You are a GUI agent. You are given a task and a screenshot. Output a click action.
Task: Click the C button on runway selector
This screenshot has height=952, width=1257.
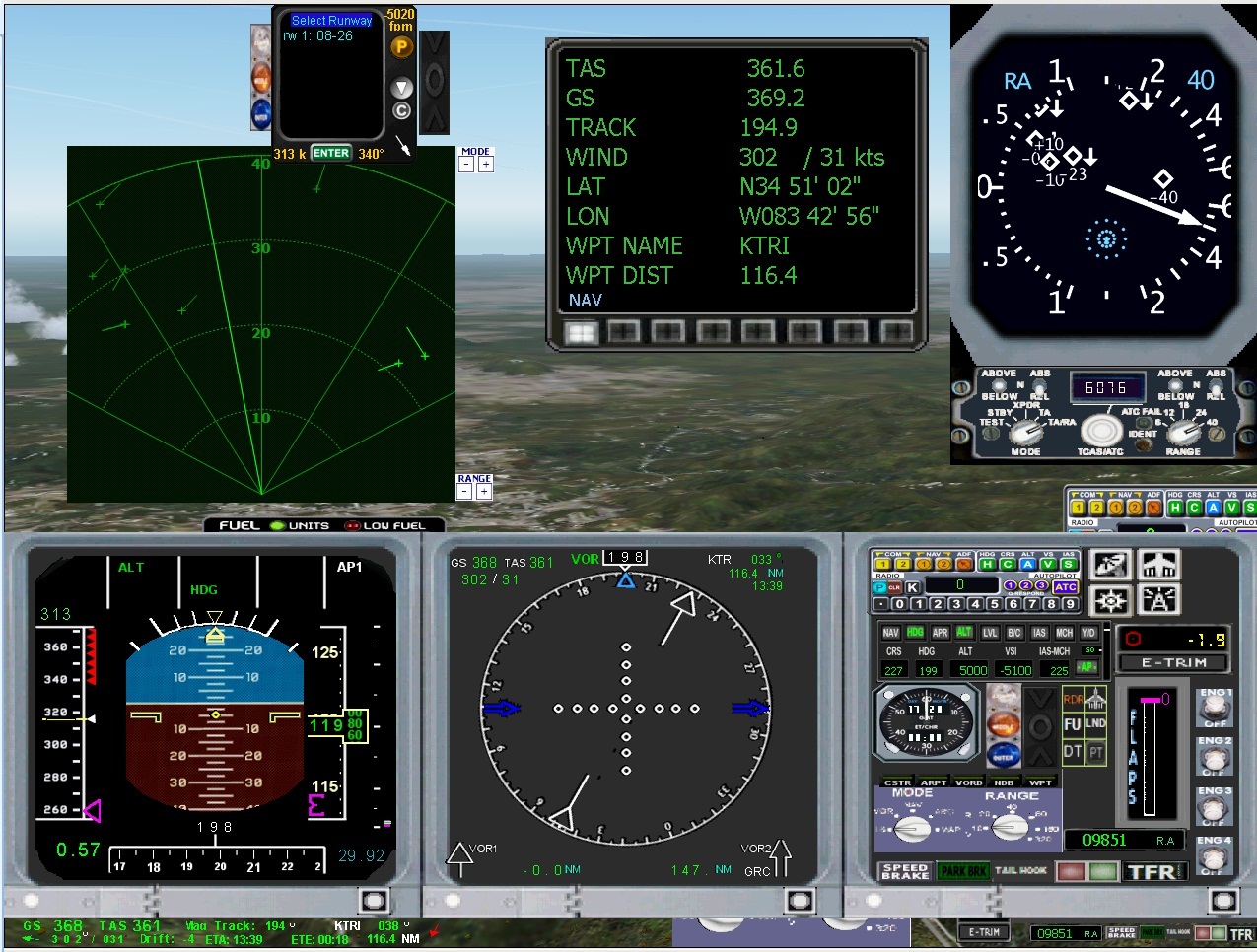click(x=400, y=110)
